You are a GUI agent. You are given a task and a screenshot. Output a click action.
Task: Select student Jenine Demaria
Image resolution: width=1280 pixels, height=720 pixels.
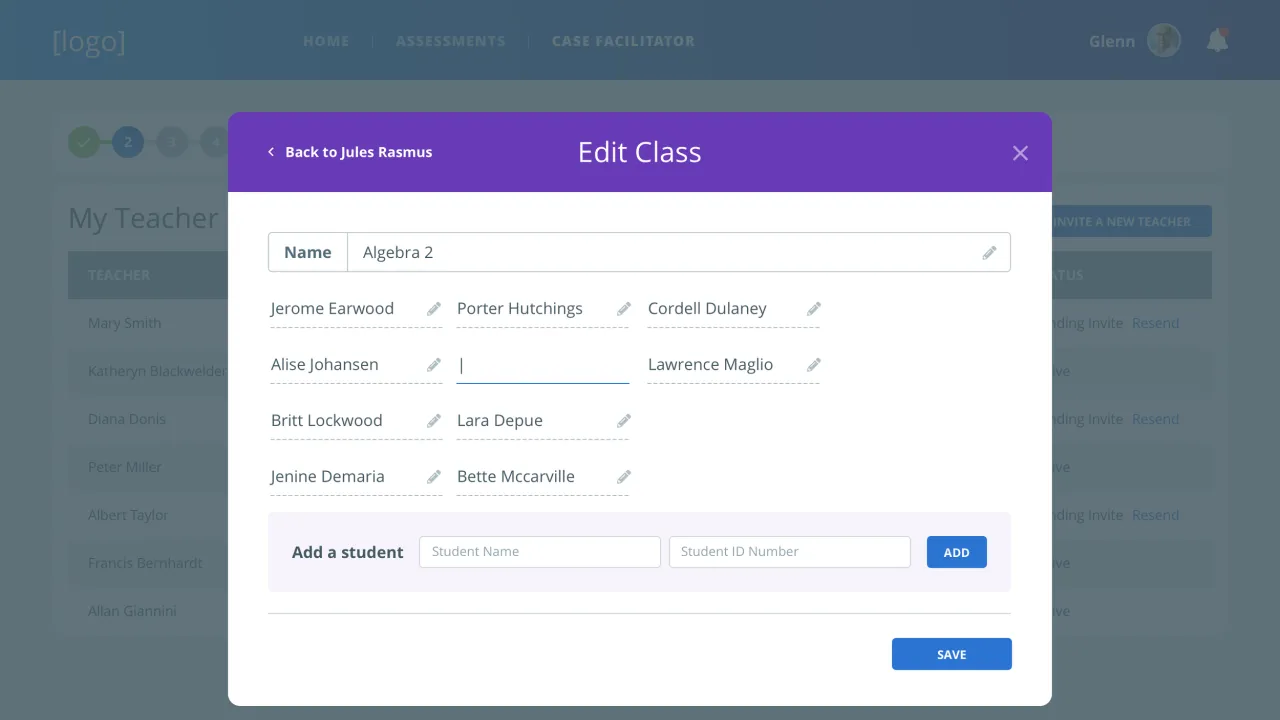[x=327, y=477]
